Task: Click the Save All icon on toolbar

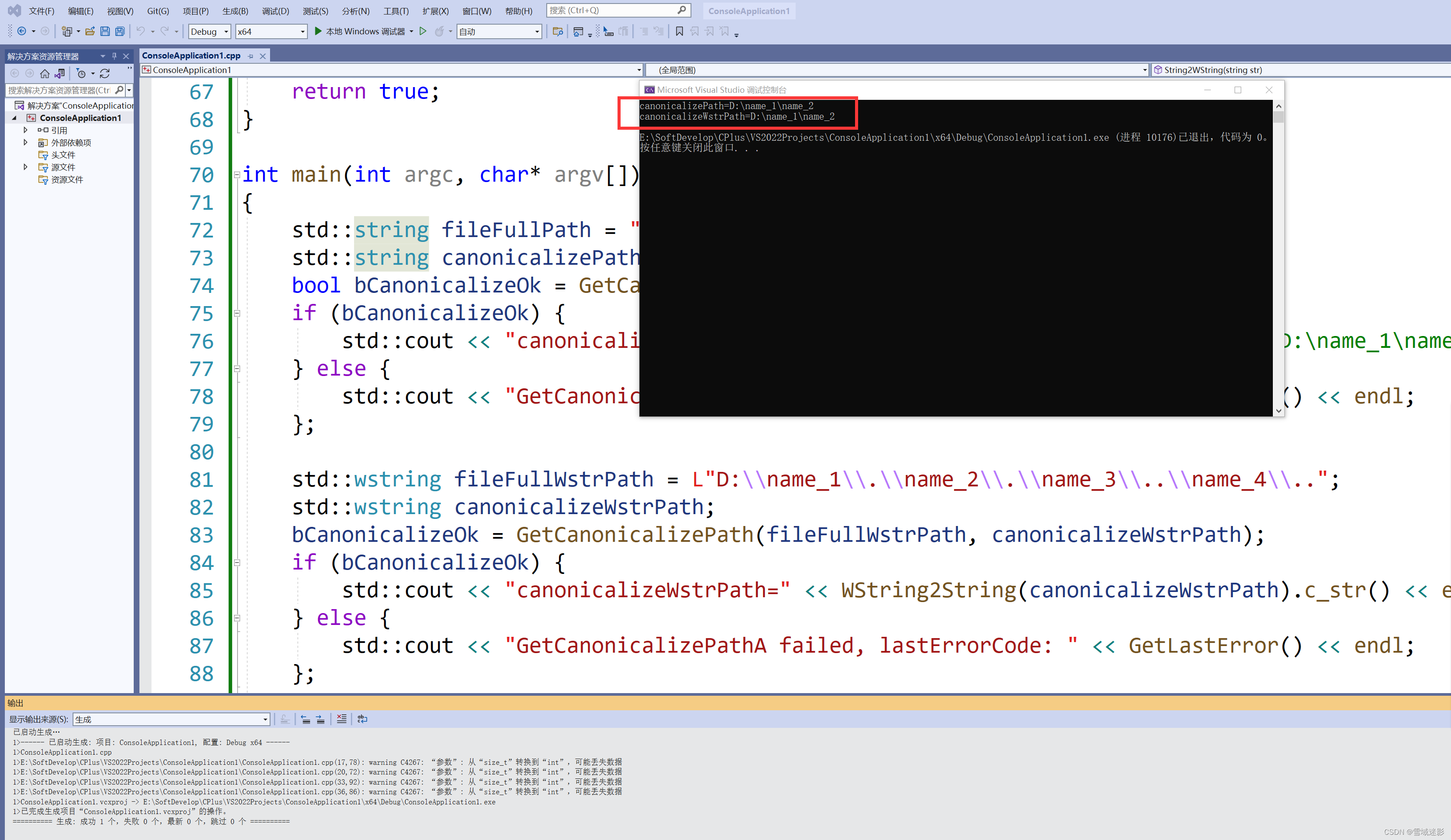Action: (x=120, y=32)
